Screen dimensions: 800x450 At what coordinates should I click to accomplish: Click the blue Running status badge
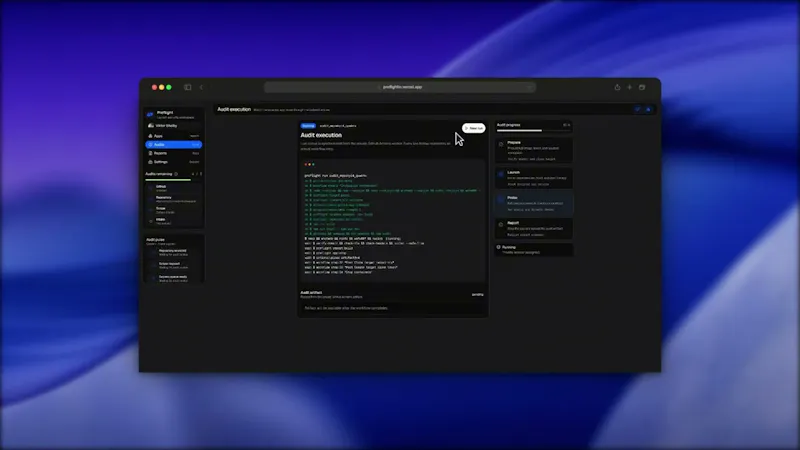(308, 126)
